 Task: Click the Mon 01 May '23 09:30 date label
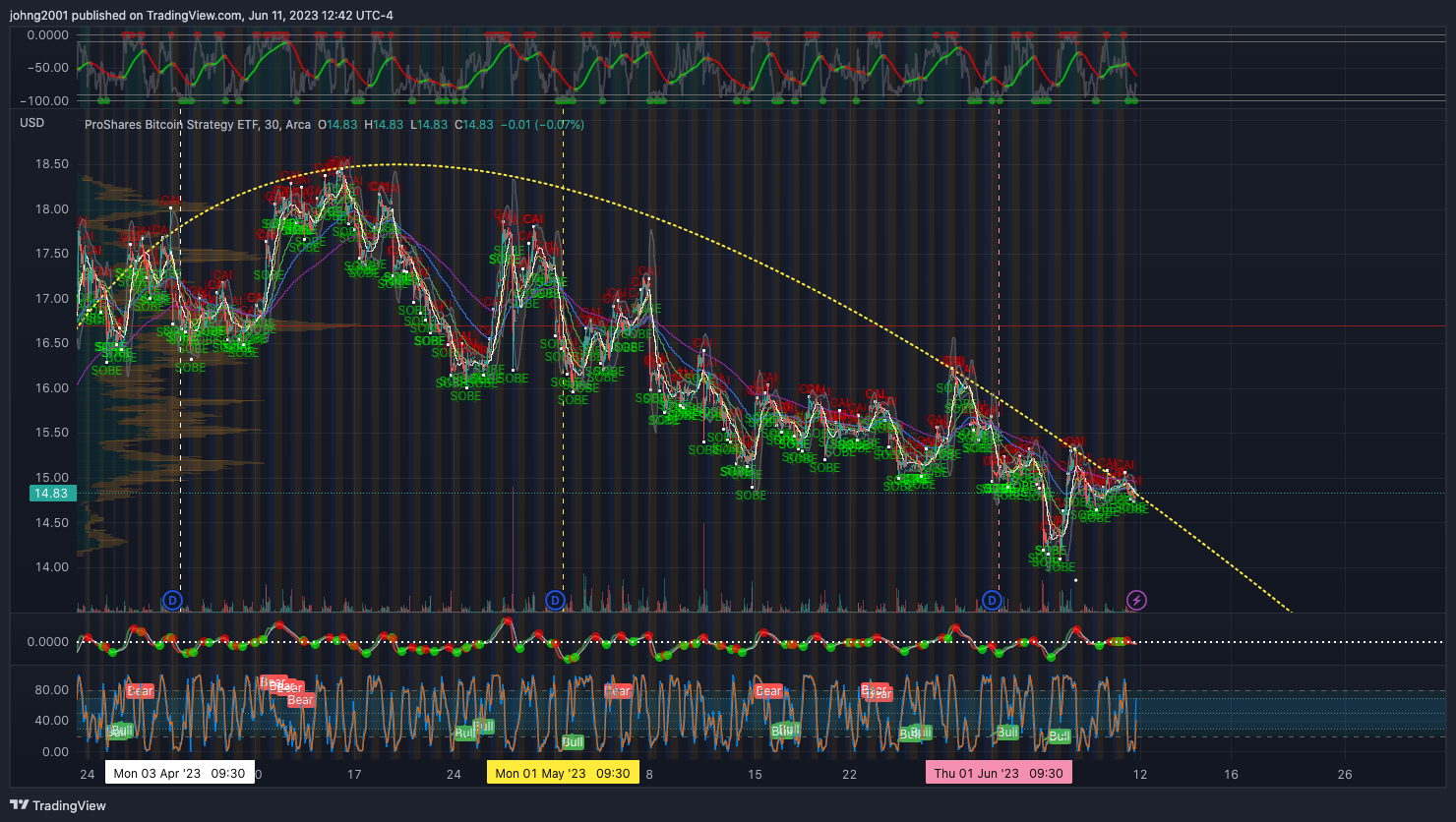tap(563, 773)
